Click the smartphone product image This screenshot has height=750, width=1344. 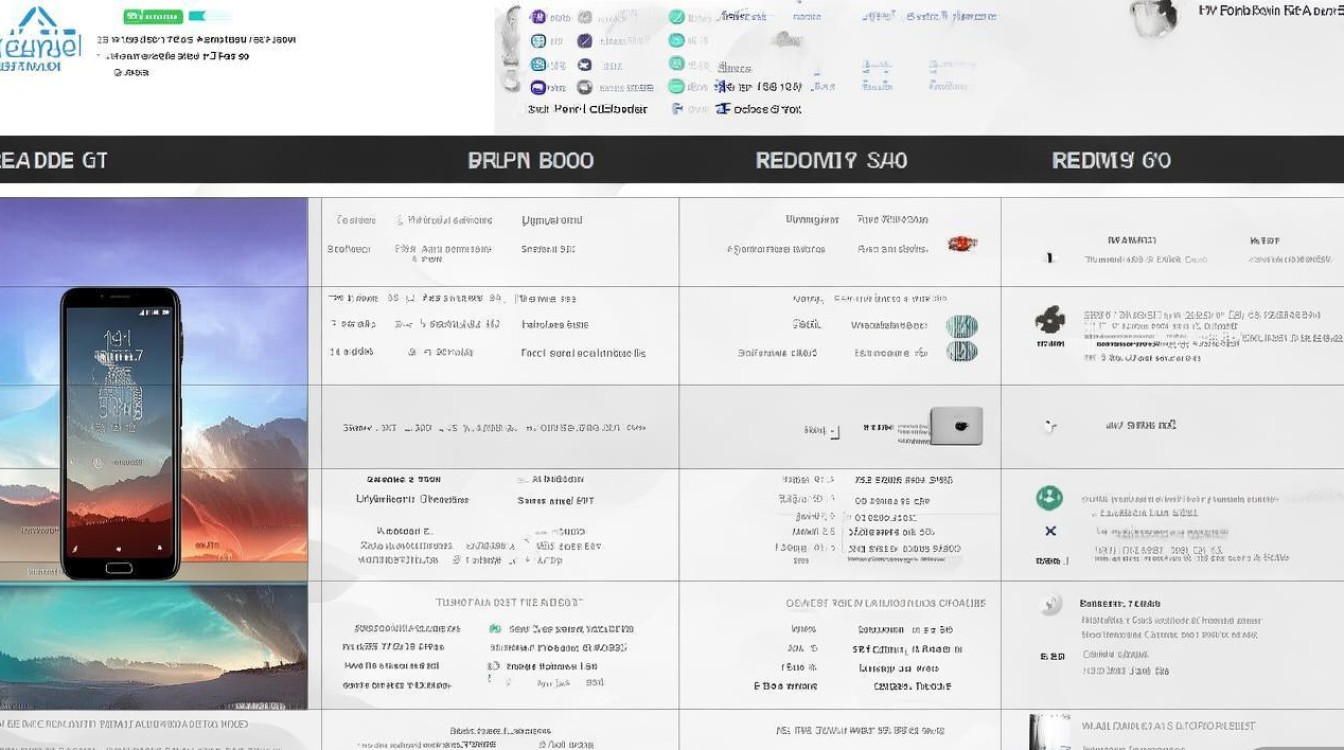coord(120,432)
